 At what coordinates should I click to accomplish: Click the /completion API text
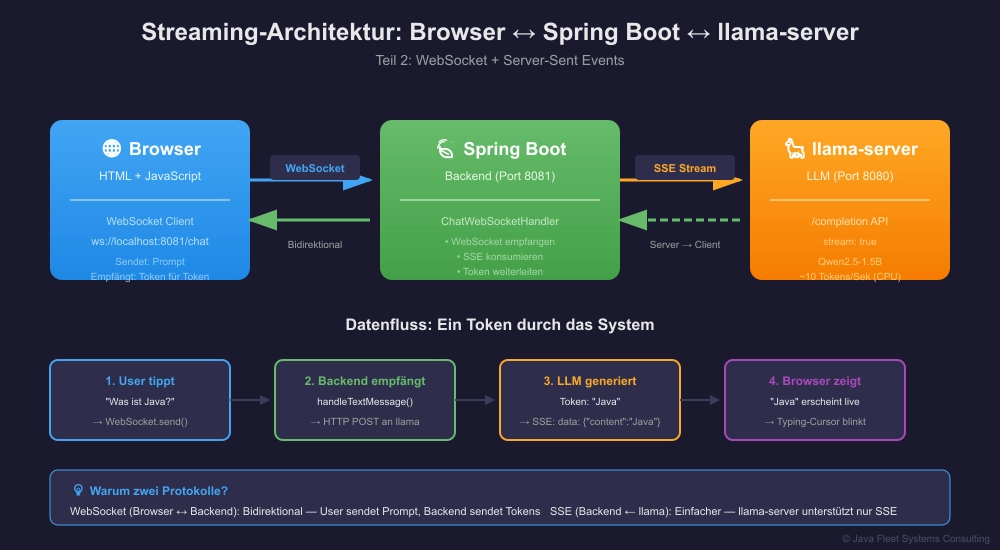[x=850, y=221]
